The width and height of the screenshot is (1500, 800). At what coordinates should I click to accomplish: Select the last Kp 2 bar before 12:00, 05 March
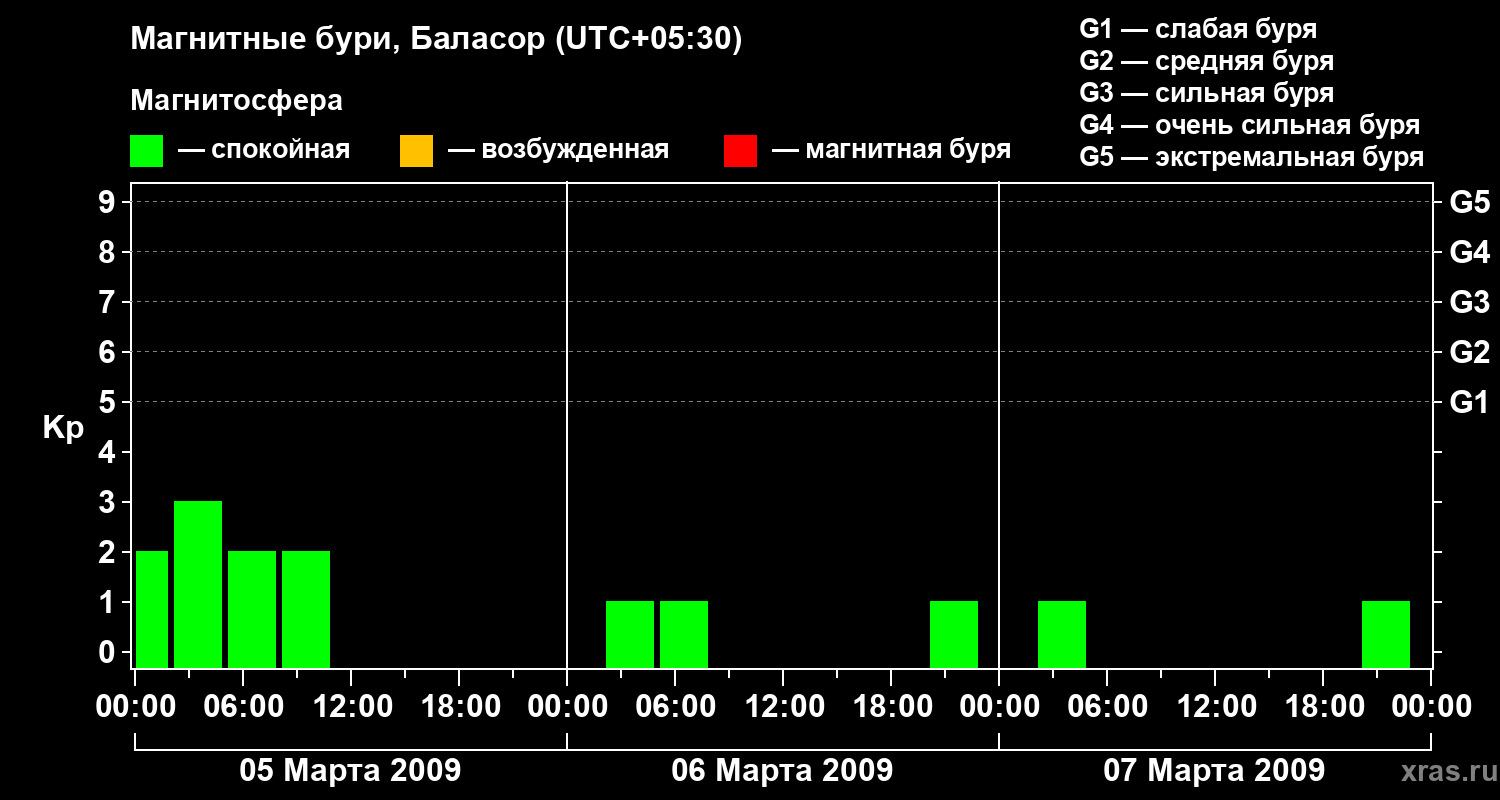pos(306,609)
